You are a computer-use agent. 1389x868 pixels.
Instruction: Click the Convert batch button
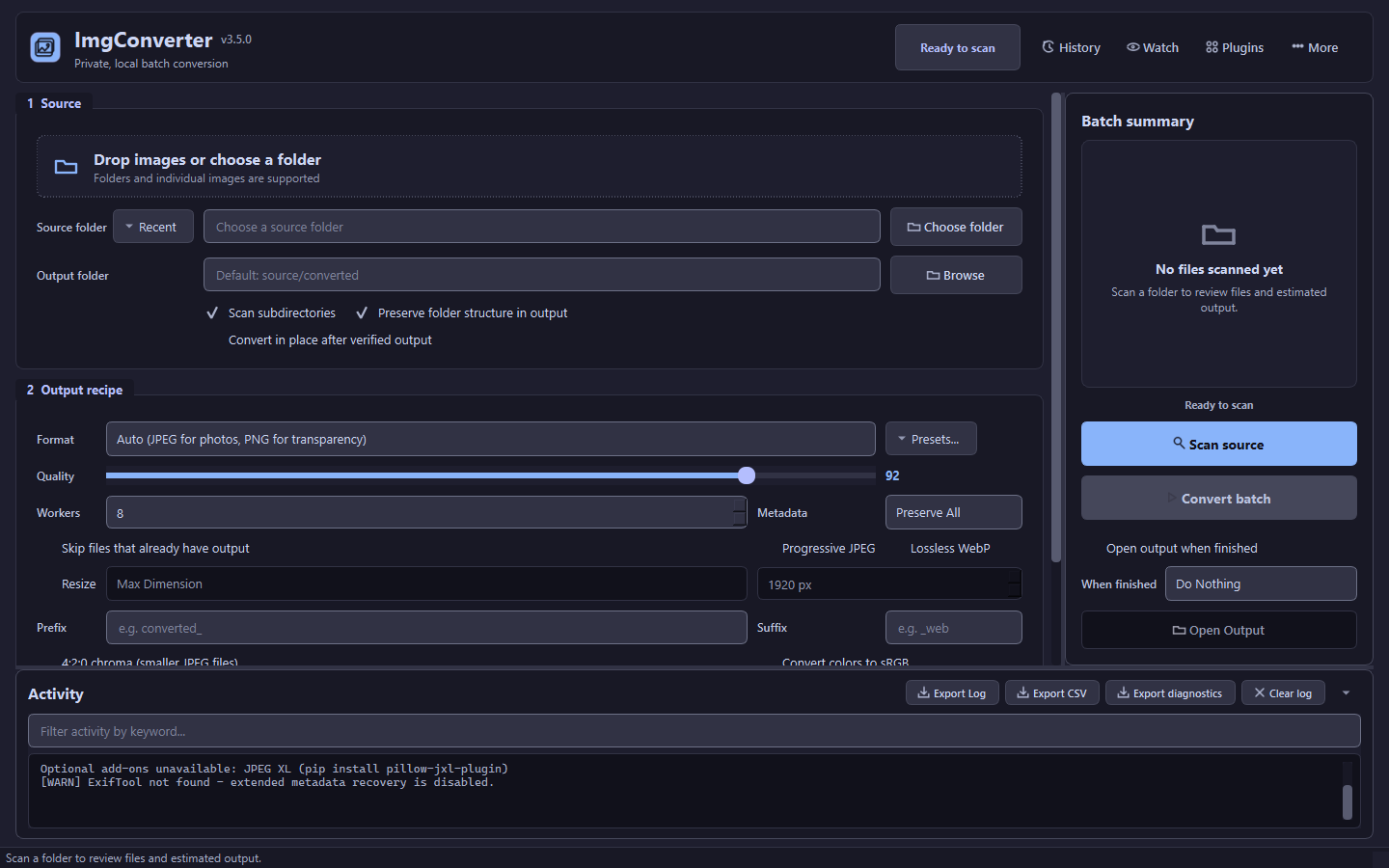coord(1218,498)
